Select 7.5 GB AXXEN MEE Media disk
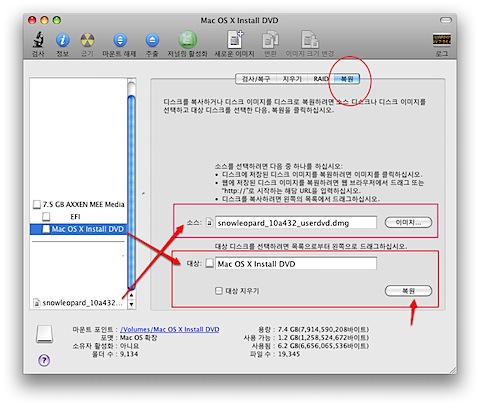Screen dimensions: 478x406 pyautogui.click(x=79, y=204)
